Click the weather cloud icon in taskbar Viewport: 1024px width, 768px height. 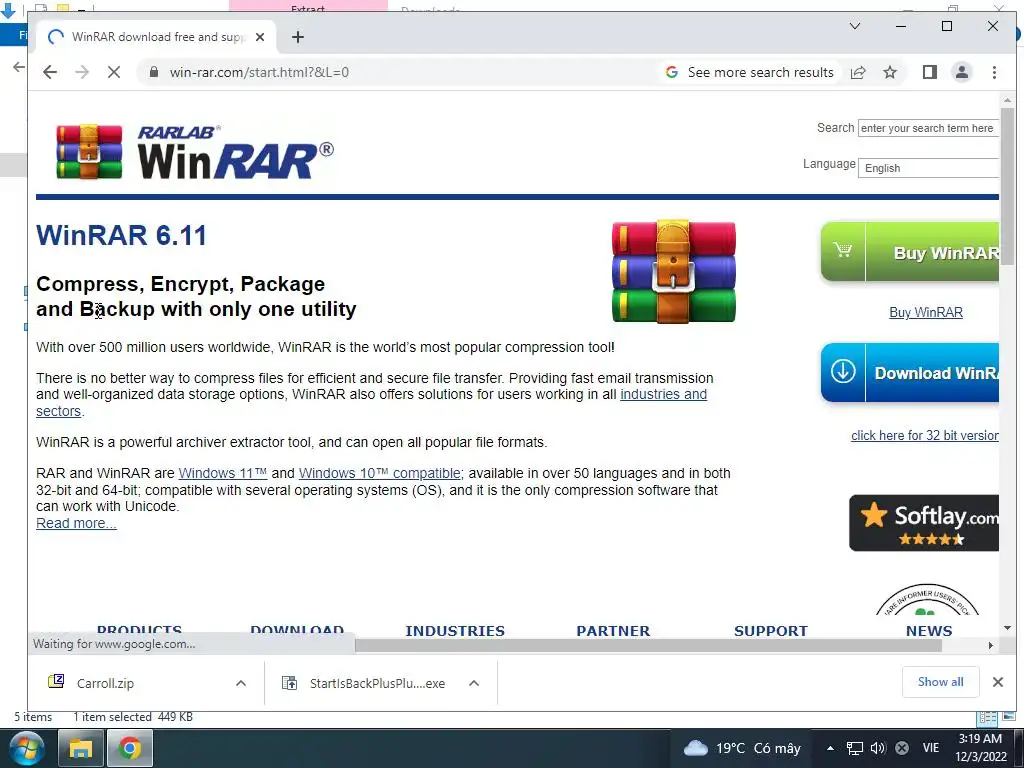coord(696,748)
